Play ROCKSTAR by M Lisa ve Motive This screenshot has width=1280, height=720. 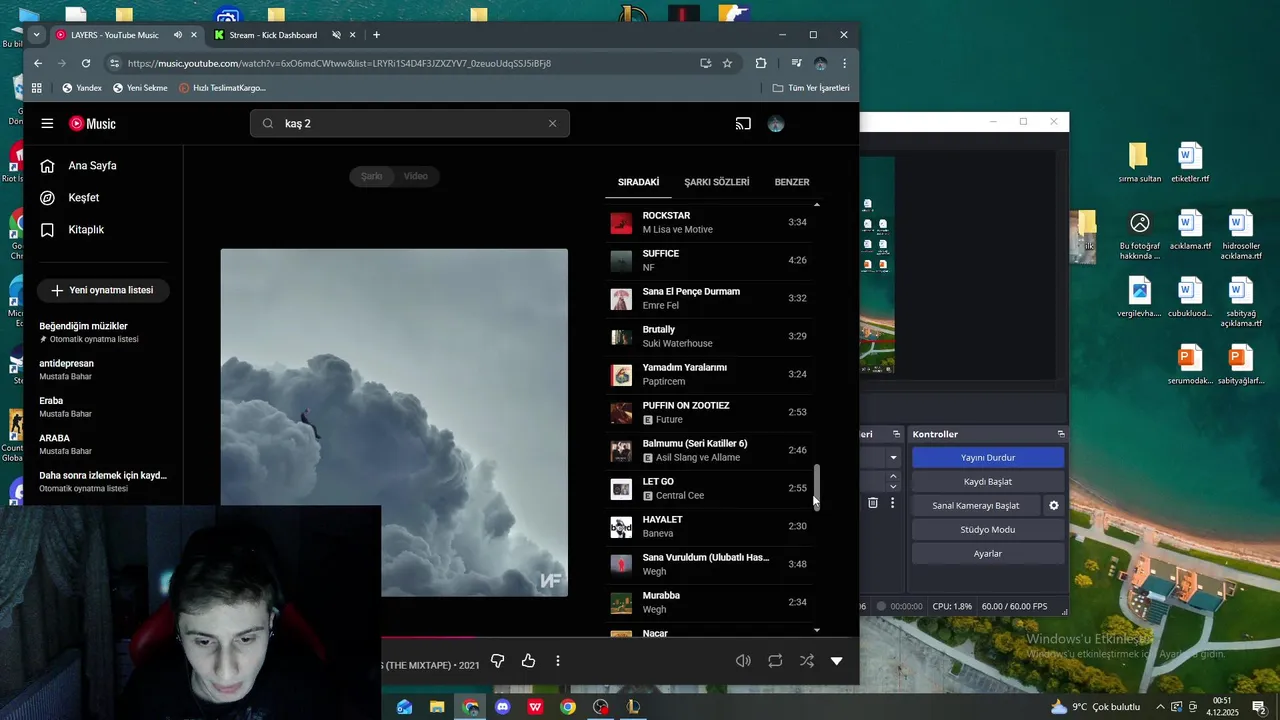[x=709, y=222]
